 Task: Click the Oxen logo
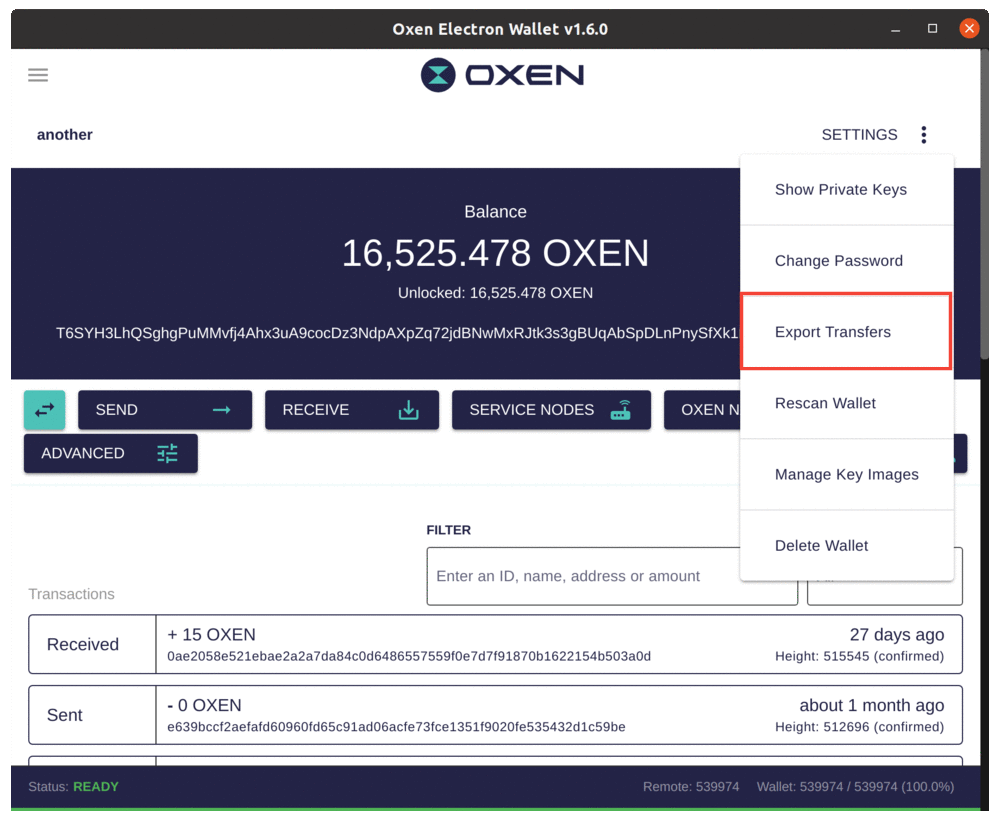click(x=501, y=75)
